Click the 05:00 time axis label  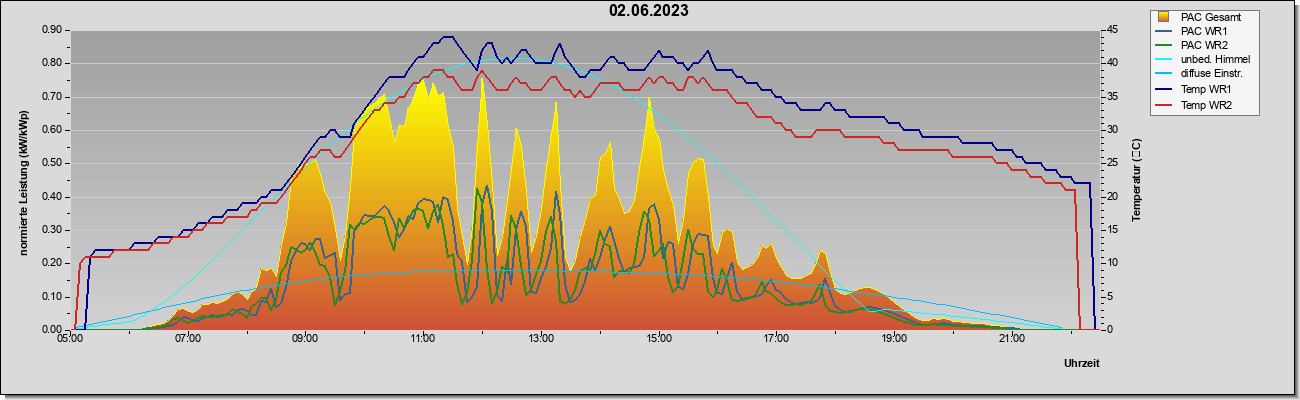coord(70,339)
